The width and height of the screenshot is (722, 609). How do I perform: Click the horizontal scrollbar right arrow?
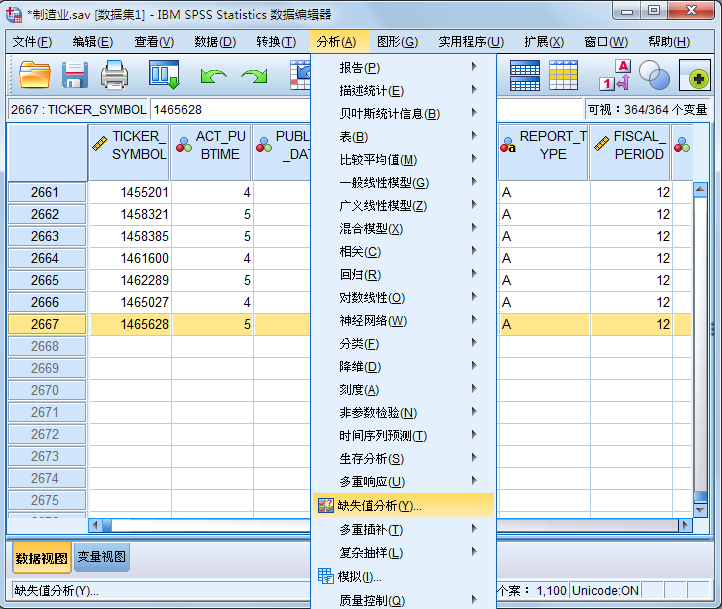pos(685,525)
